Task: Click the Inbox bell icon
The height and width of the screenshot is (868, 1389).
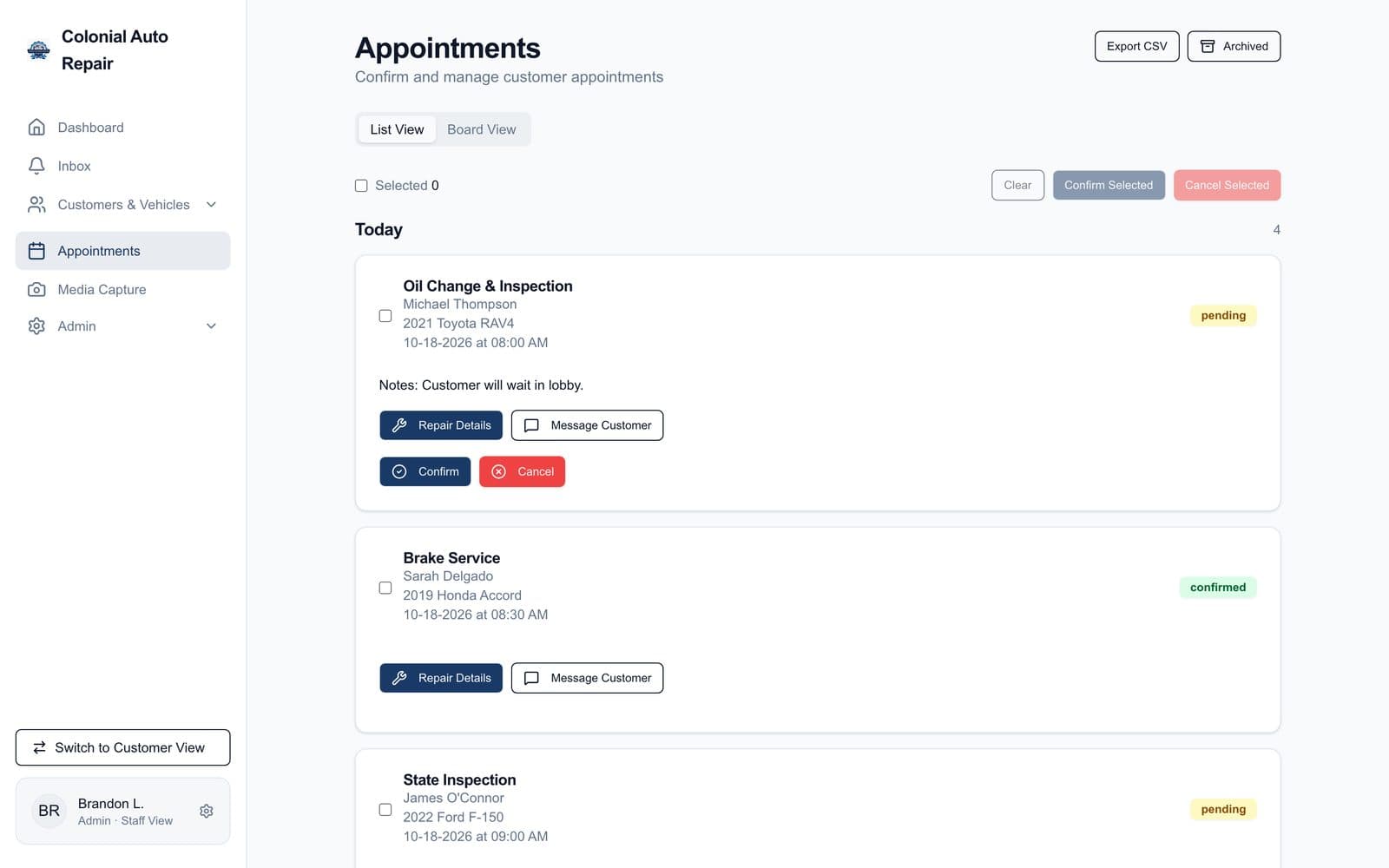Action: pyautogui.click(x=36, y=166)
